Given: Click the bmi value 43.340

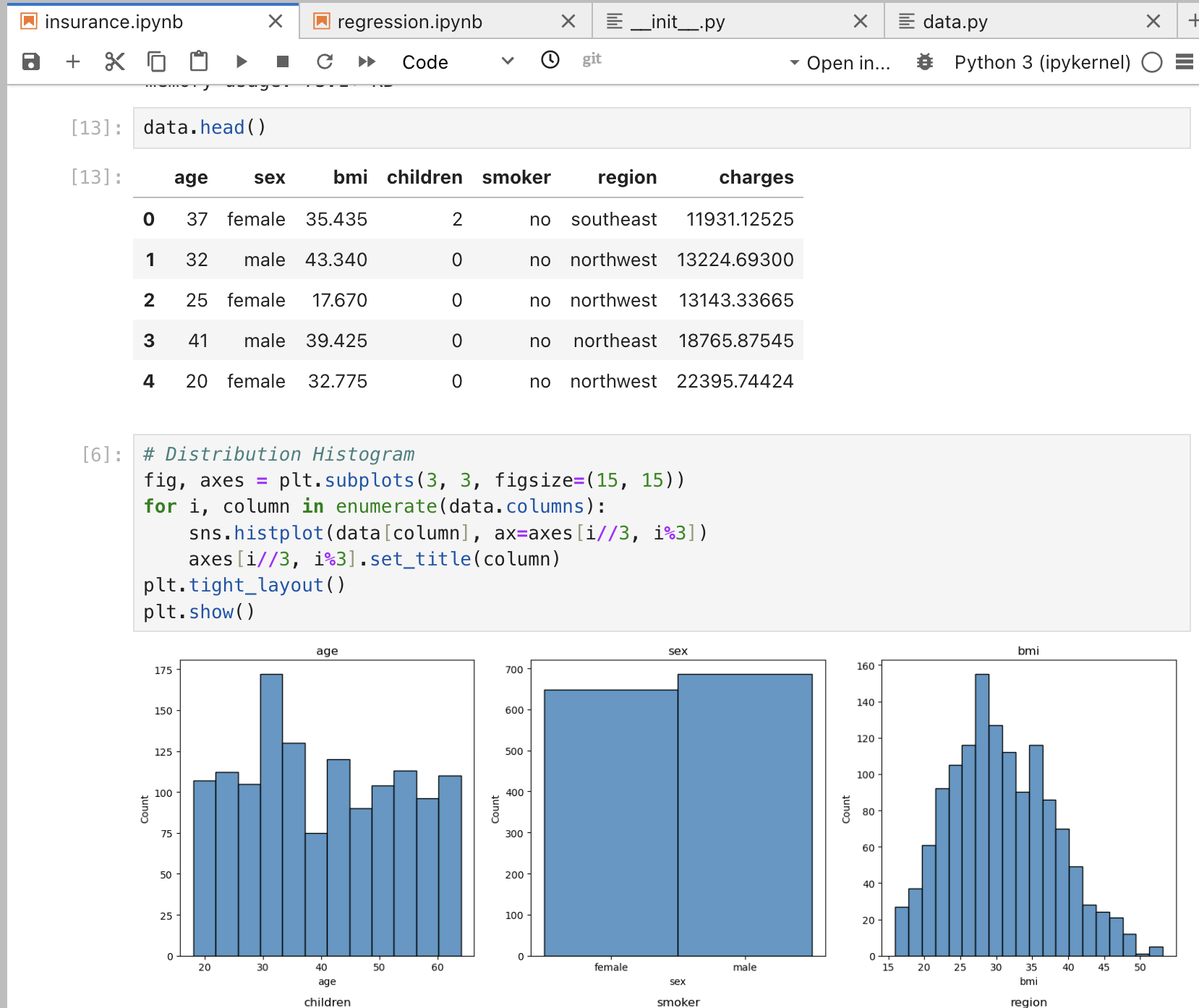Looking at the screenshot, I should click(x=336, y=260).
